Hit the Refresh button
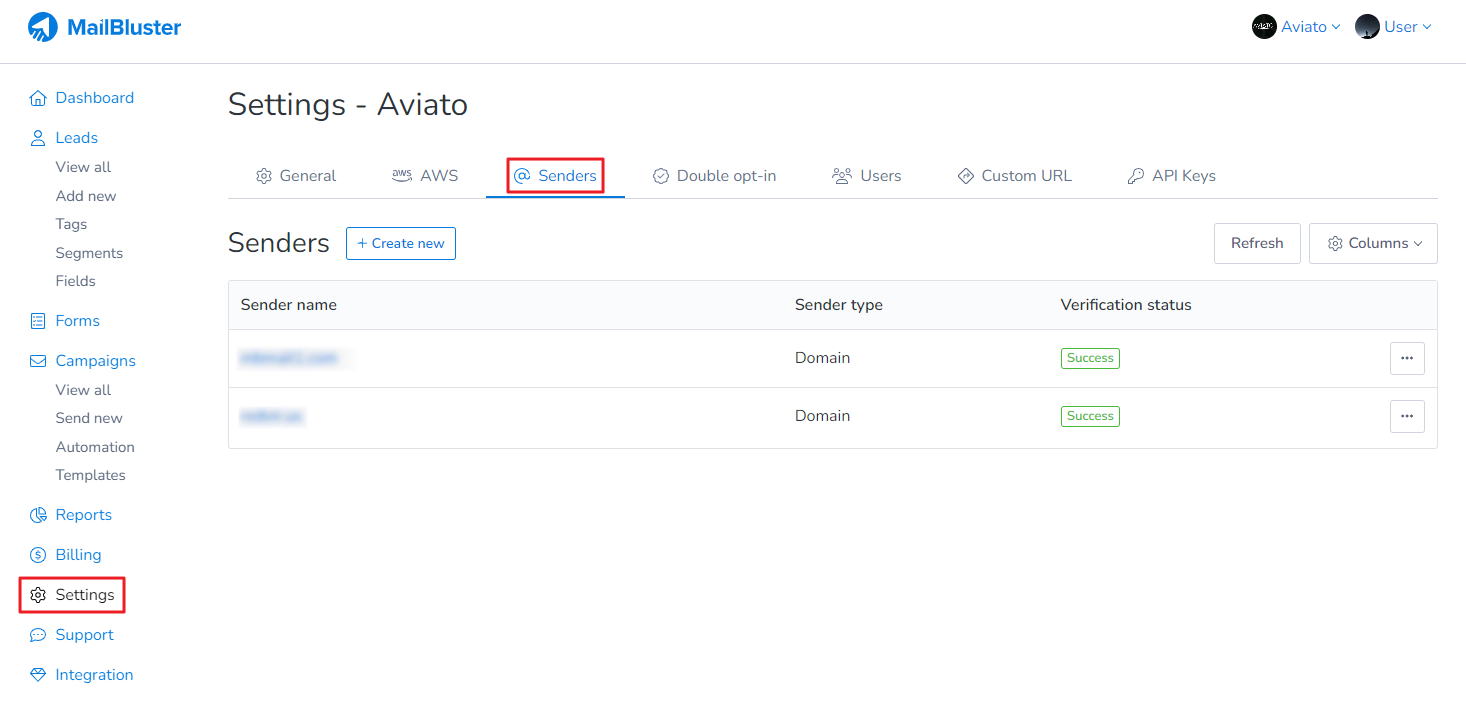 pos(1256,243)
